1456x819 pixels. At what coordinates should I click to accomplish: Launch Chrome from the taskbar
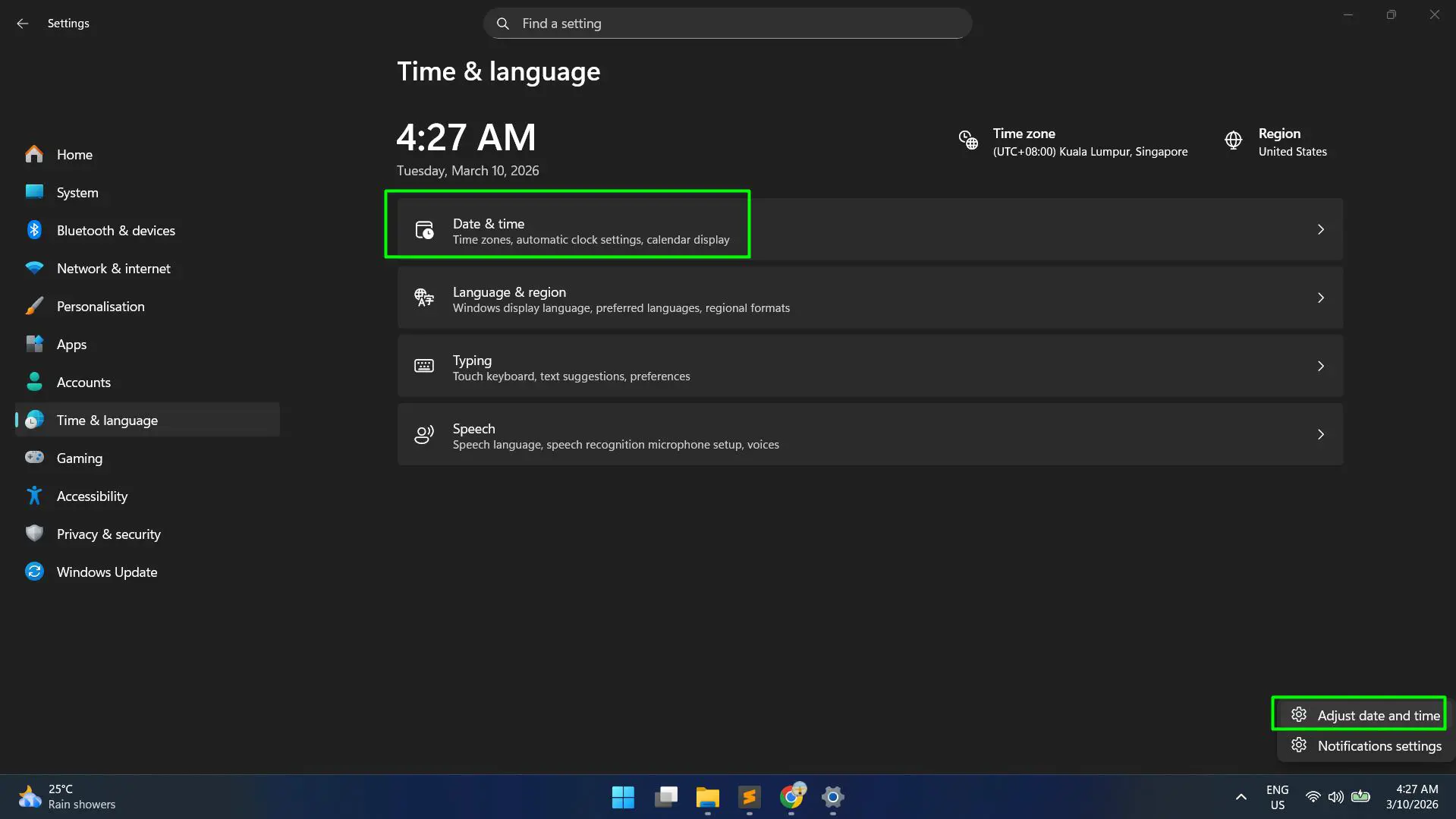(x=791, y=798)
